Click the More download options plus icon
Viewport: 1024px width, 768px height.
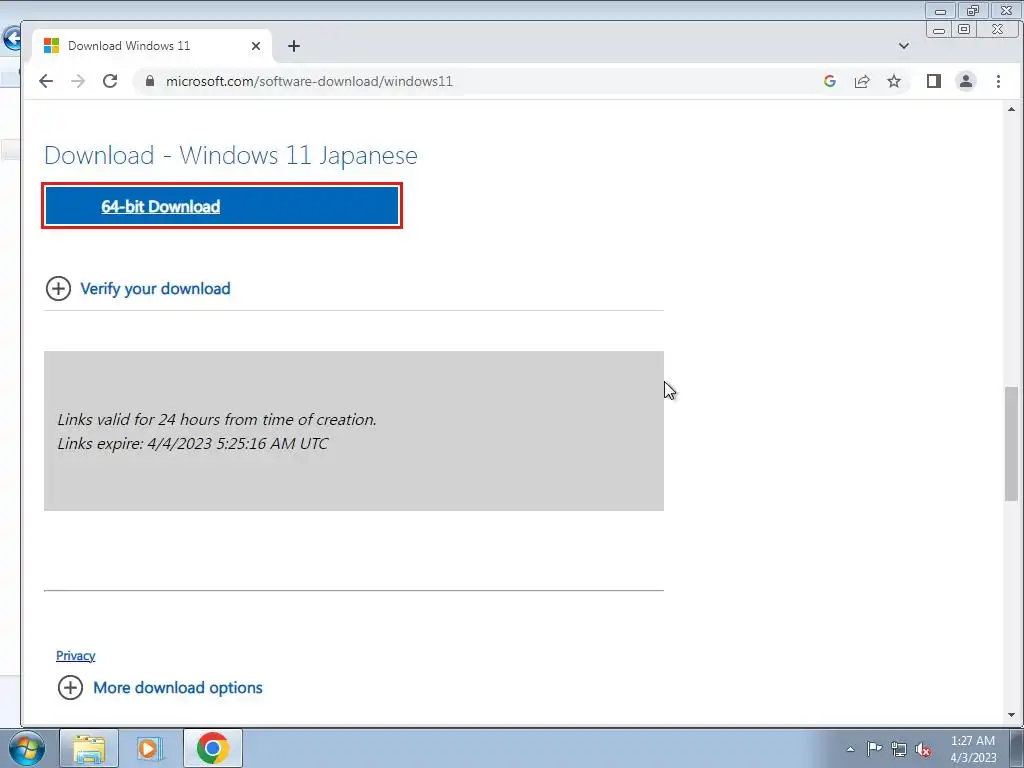pos(71,688)
